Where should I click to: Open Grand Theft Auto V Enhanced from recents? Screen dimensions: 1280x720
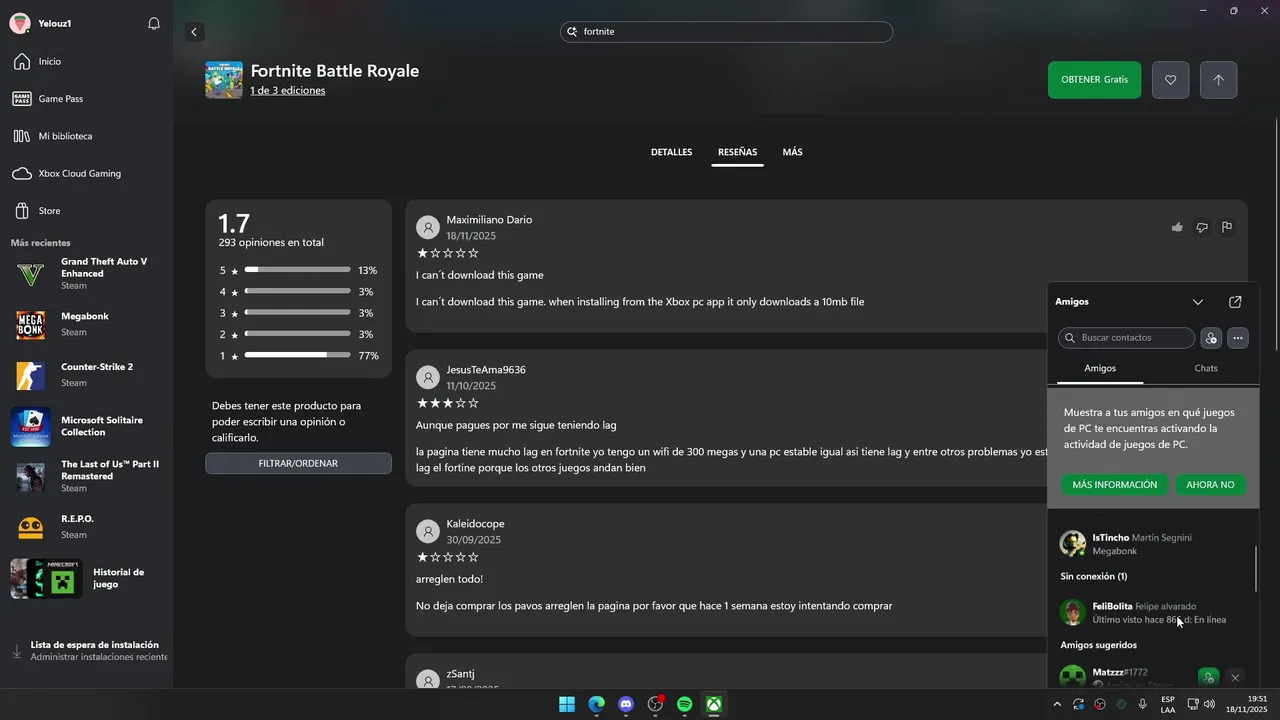pyautogui.click(x=86, y=273)
